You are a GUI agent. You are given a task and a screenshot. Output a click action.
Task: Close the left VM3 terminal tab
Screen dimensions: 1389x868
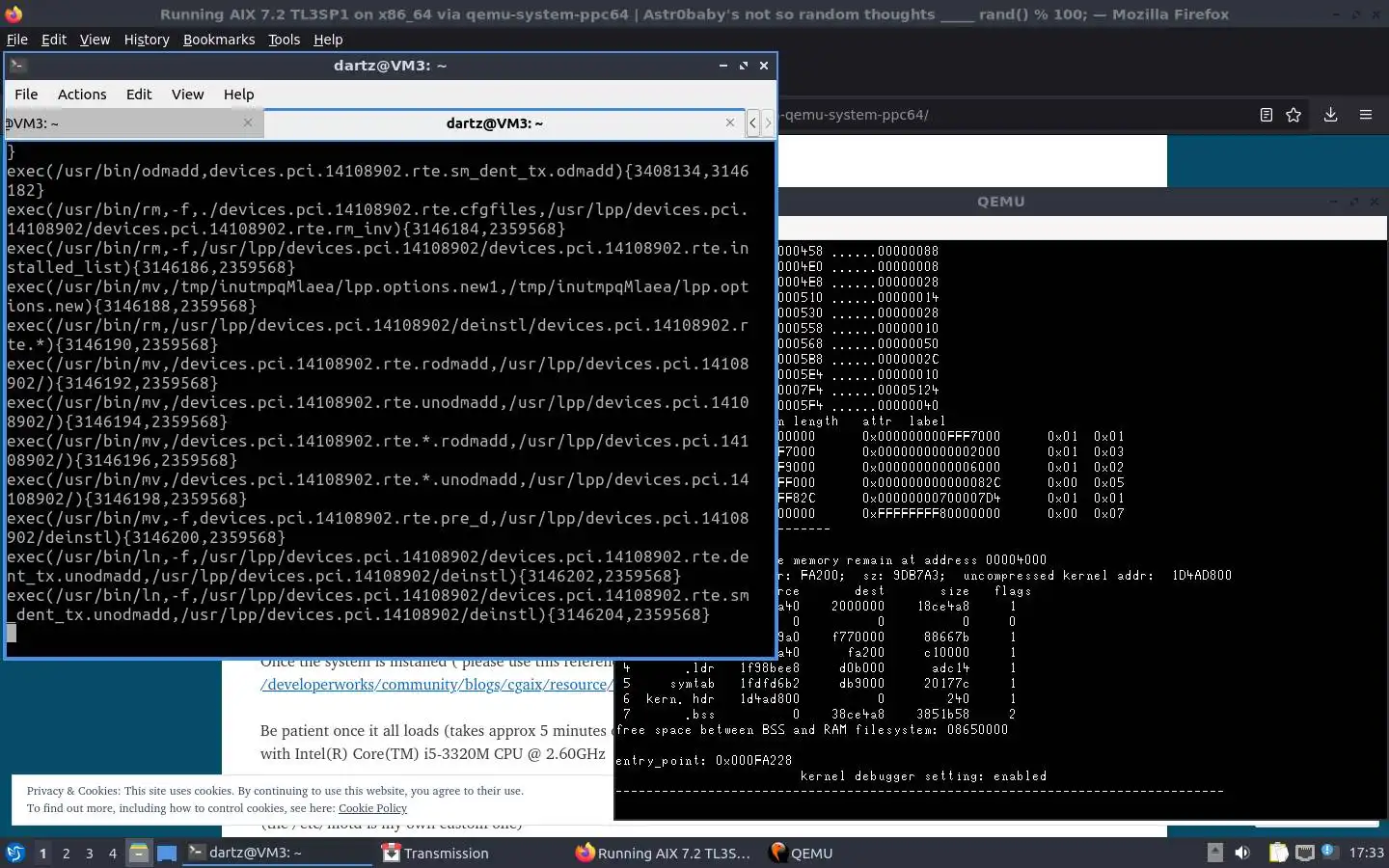[248, 122]
